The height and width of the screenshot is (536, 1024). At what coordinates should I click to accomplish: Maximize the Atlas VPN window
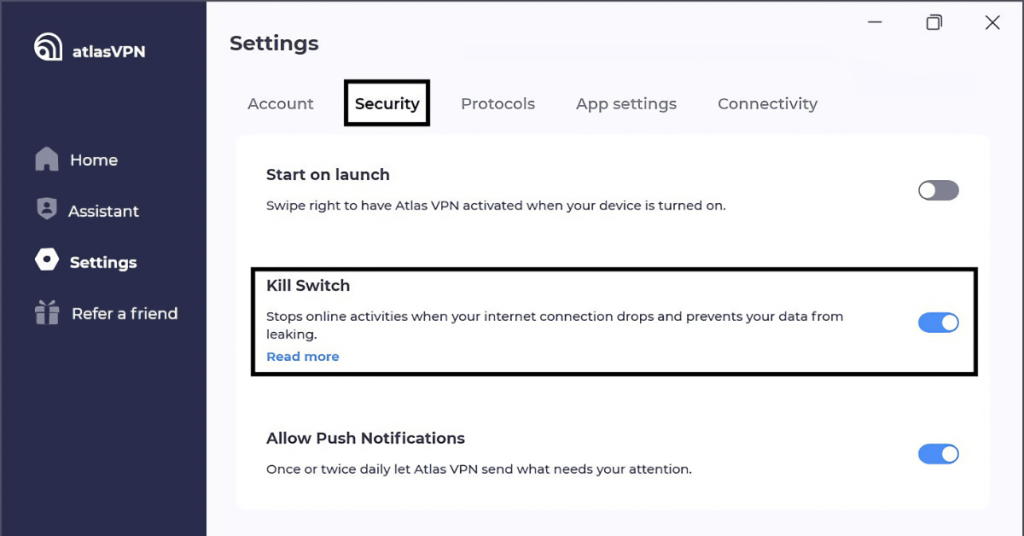coord(934,23)
